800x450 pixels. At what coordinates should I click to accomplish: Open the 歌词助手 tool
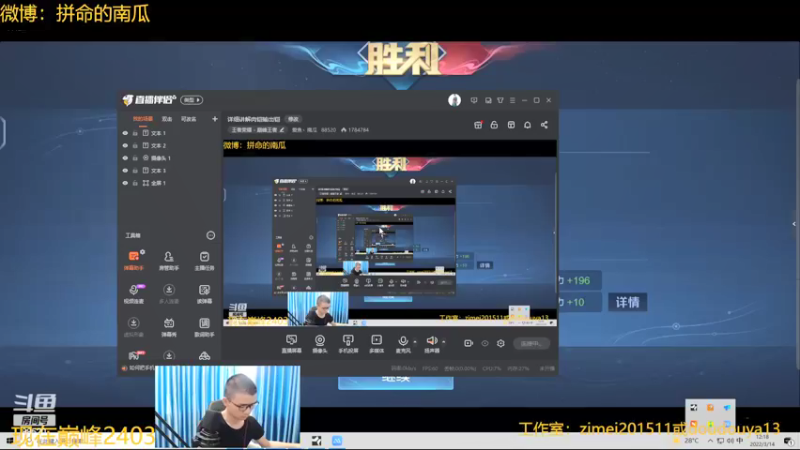[x=204, y=327]
